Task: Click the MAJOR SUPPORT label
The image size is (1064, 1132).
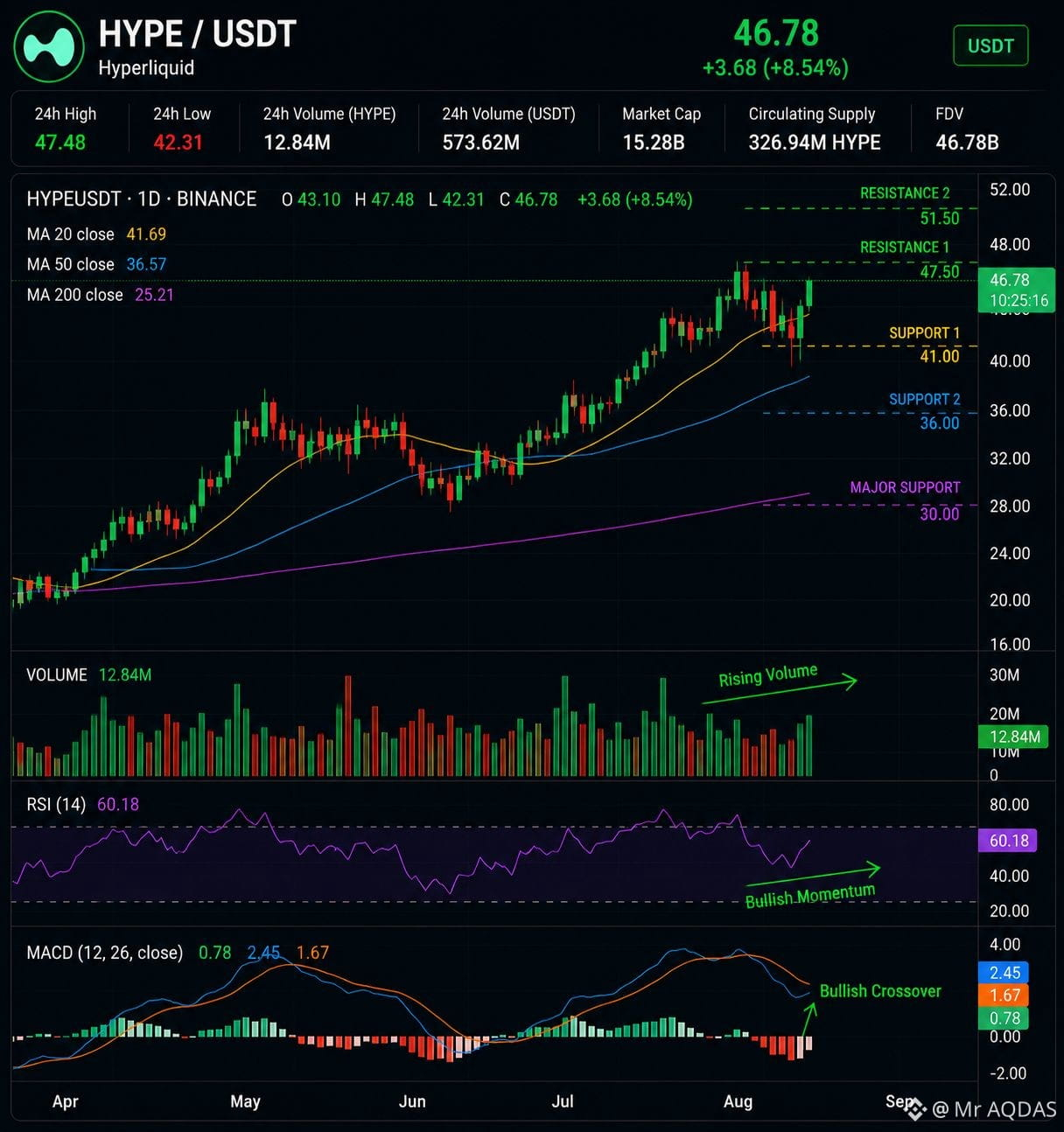Action: pos(905,487)
